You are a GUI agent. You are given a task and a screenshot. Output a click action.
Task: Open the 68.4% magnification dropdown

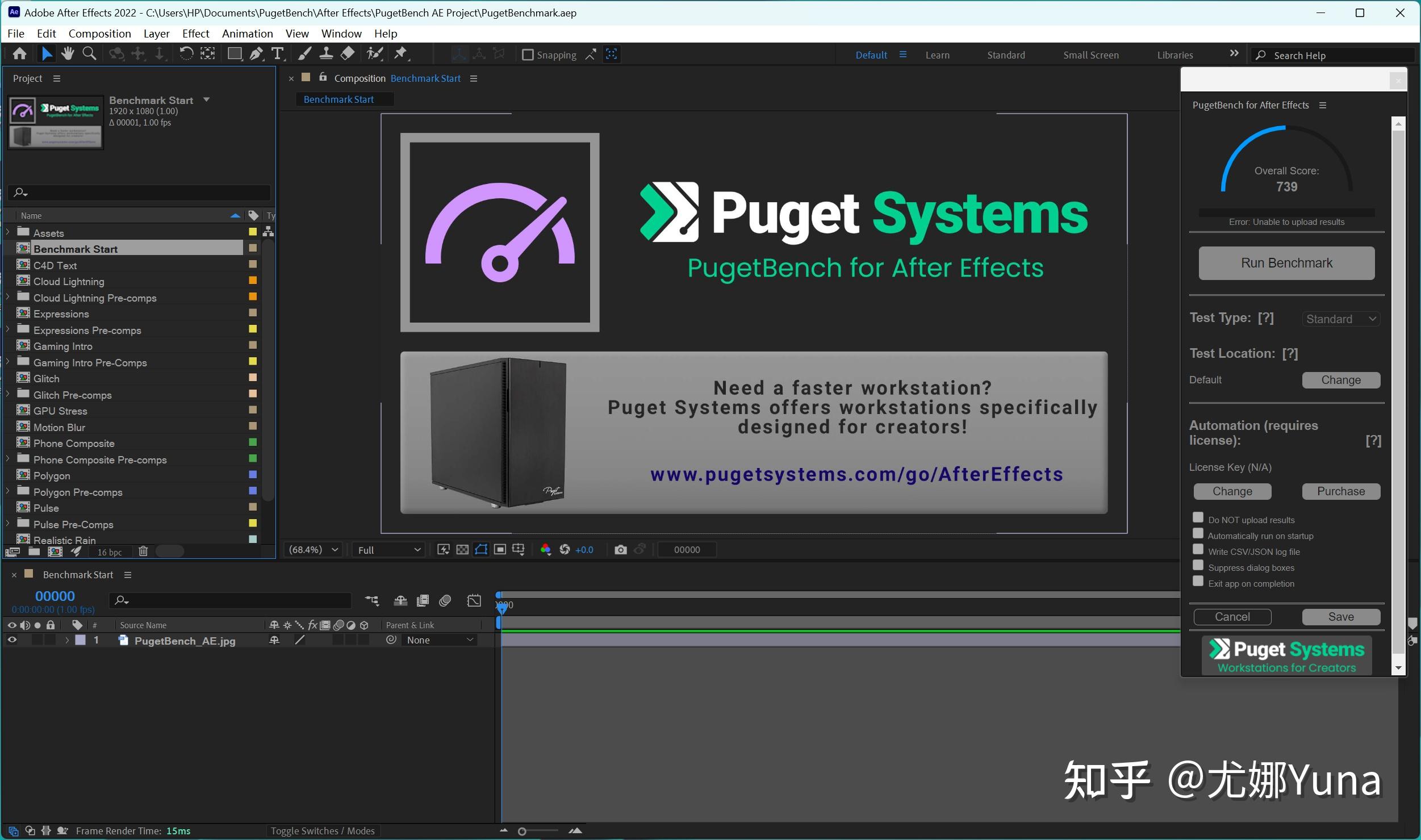(313, 550)
